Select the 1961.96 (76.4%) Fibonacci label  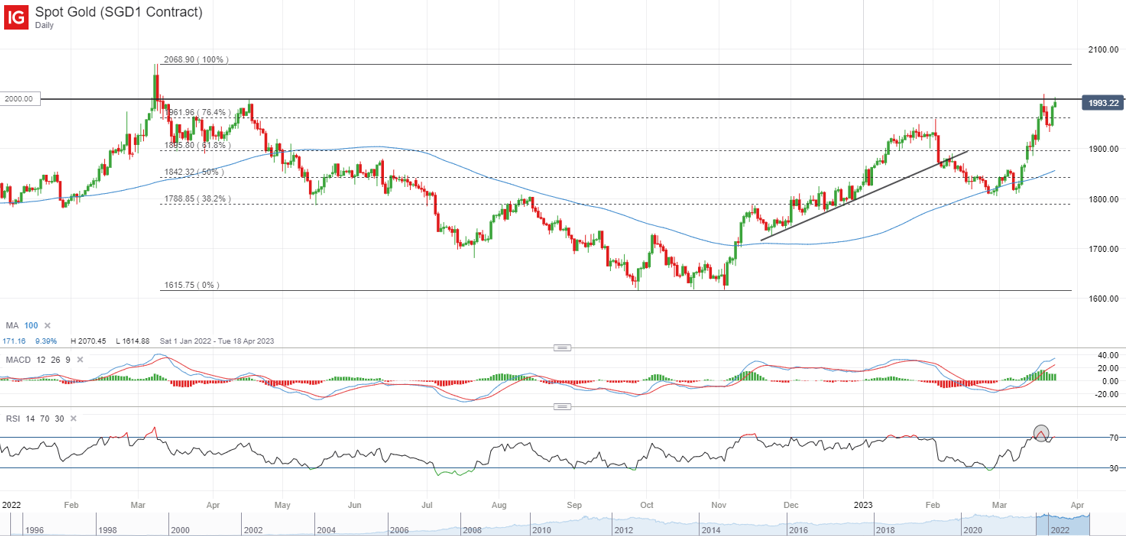pyautogui.click(x=197, y=112)
